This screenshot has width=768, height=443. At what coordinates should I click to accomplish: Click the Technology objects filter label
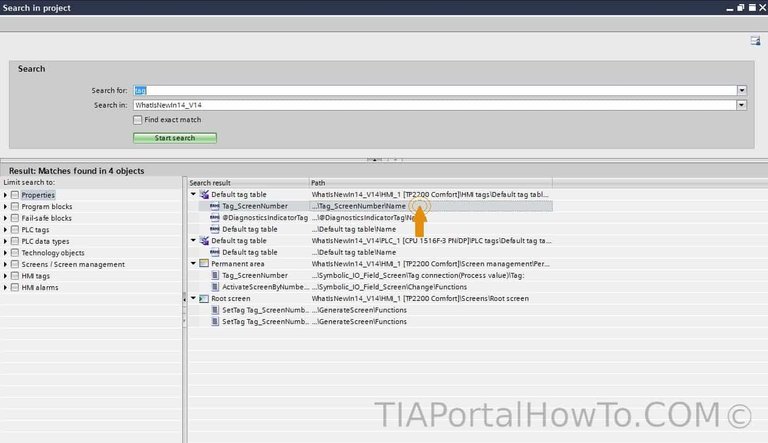point(53,253)
